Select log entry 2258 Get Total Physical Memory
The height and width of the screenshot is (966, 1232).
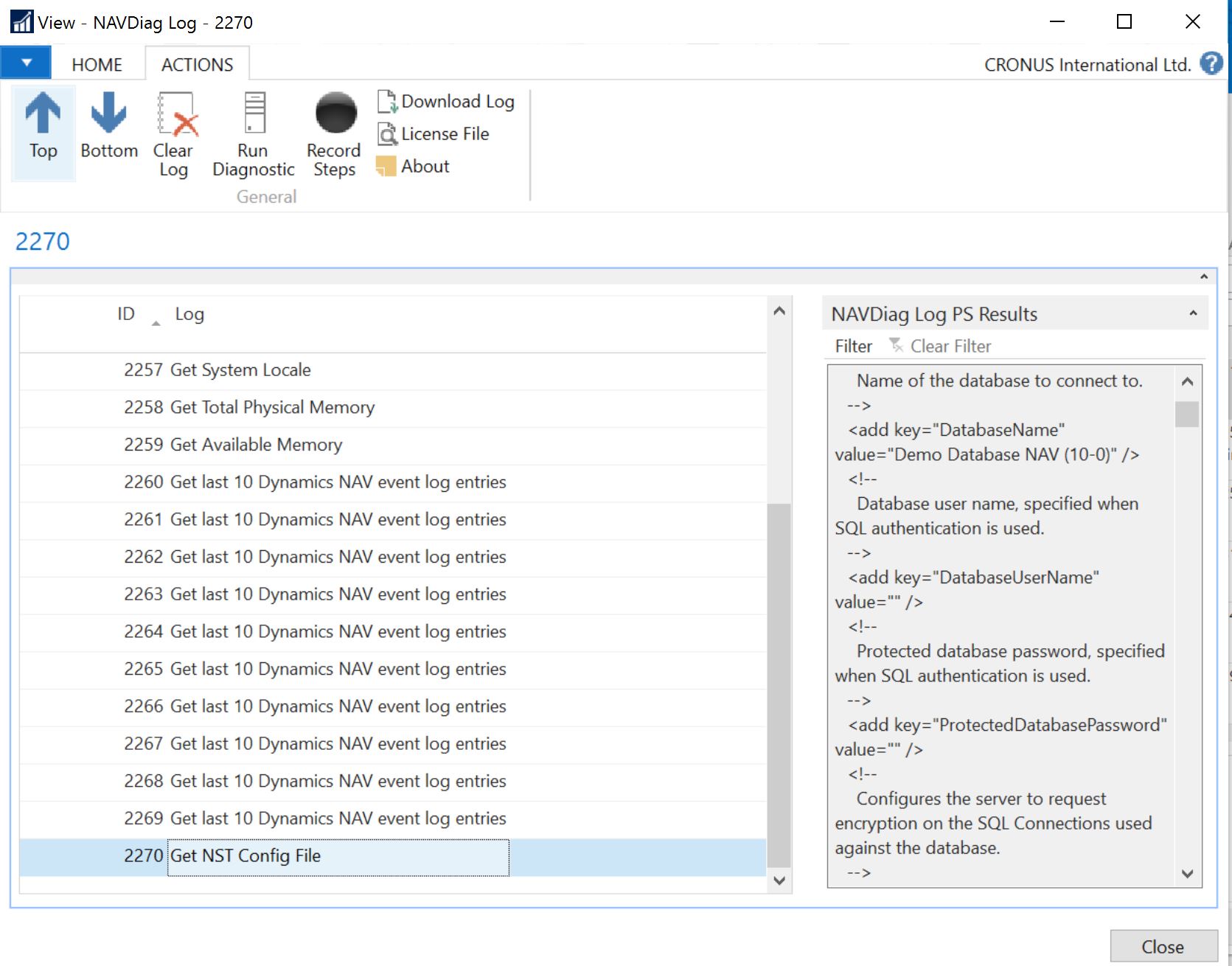[272, 408]
